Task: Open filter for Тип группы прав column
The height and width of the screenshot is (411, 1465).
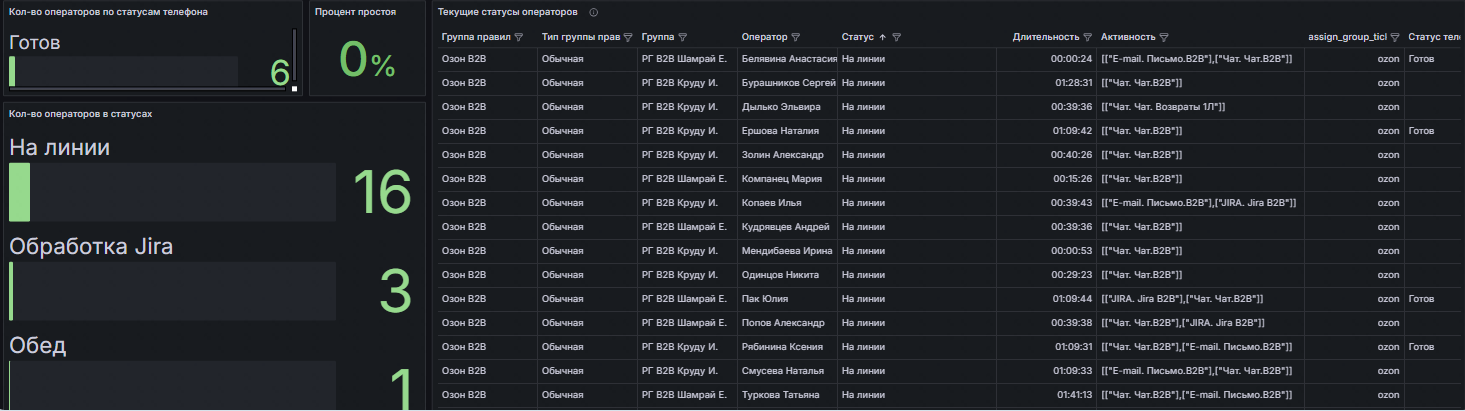Action: 628,37
